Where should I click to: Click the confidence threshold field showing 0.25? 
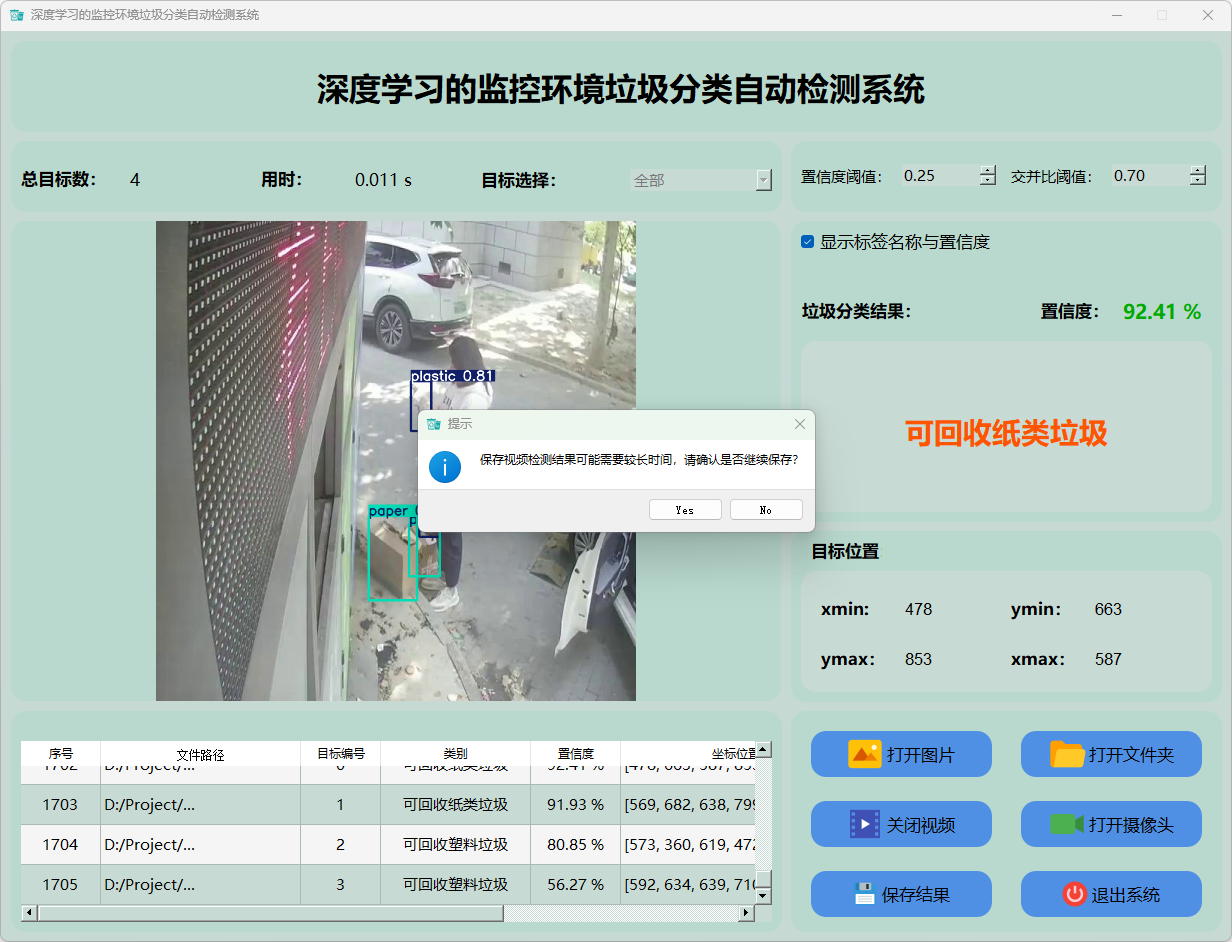[938, 176]
